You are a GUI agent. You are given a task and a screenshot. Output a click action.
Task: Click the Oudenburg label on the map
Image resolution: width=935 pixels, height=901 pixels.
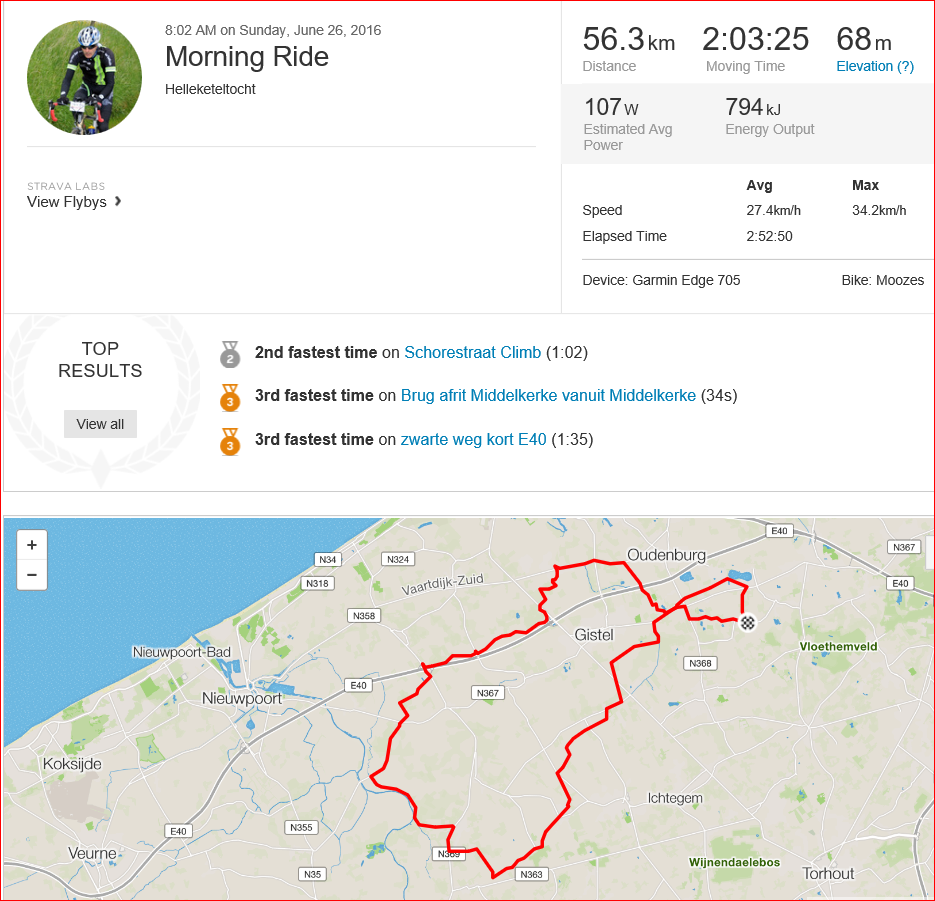pyautogui.click(x=666, y=555)
